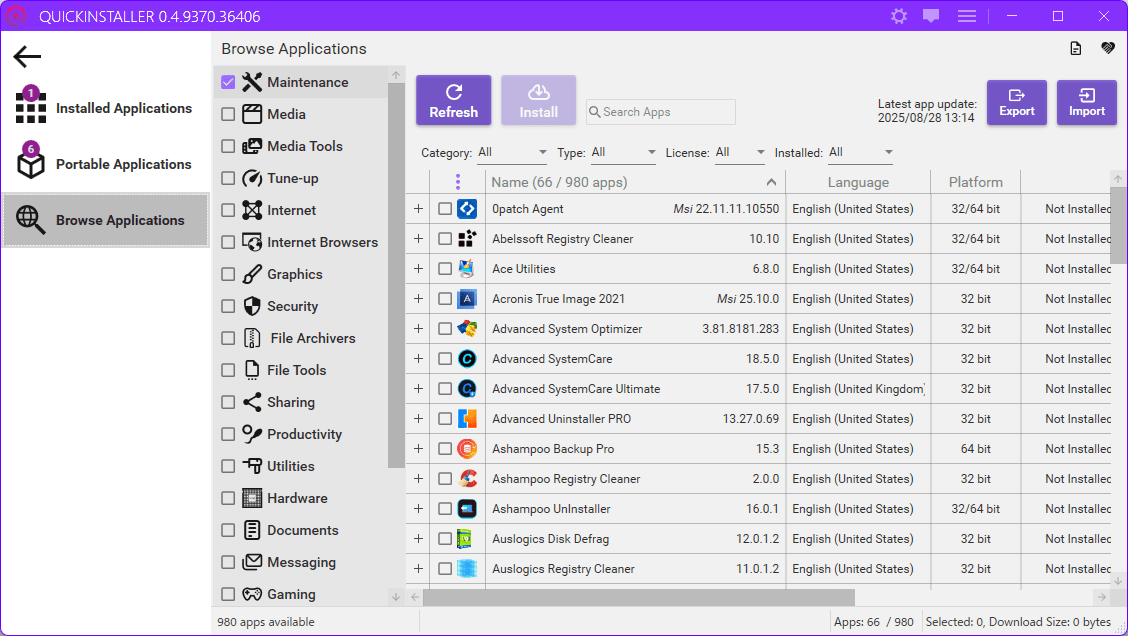This screenshot has height=636, width=1128.
Task: Click the heart donate icon
Action: [x=1108, y=48]
